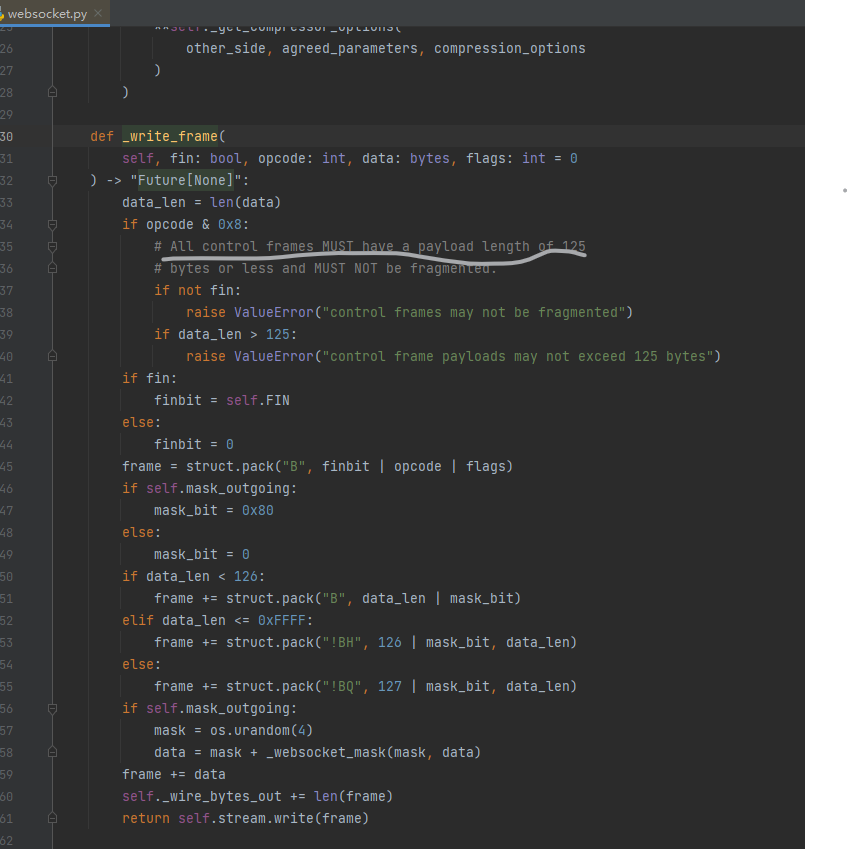Click 'data_len = len(data)' statement
Image resolution: width=847 pixels, height=849 pixels.
[201, 203]
